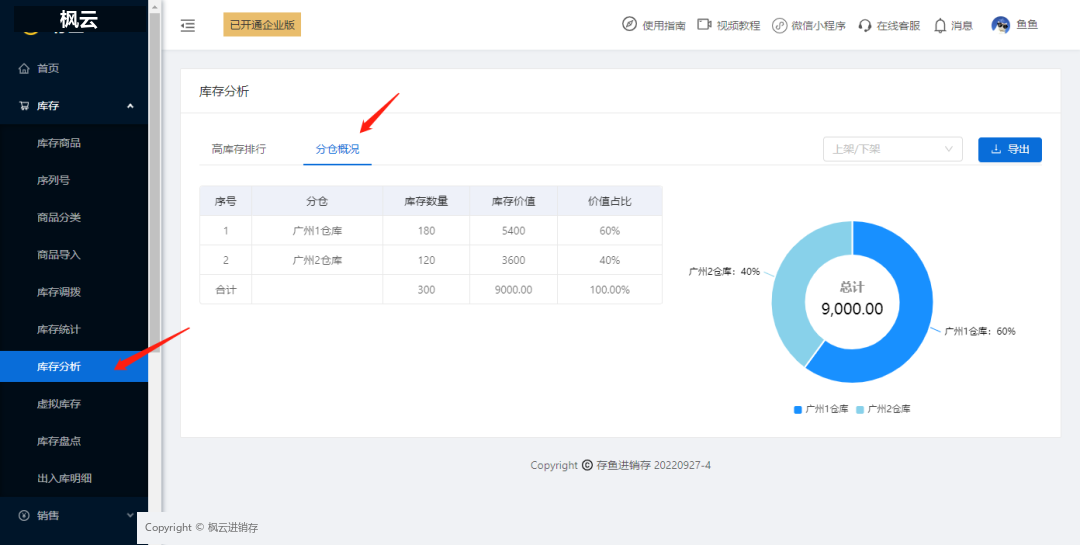Open the 消息 notifications link
Viewport: 1080px width, 545px height.
click(962, 25)
